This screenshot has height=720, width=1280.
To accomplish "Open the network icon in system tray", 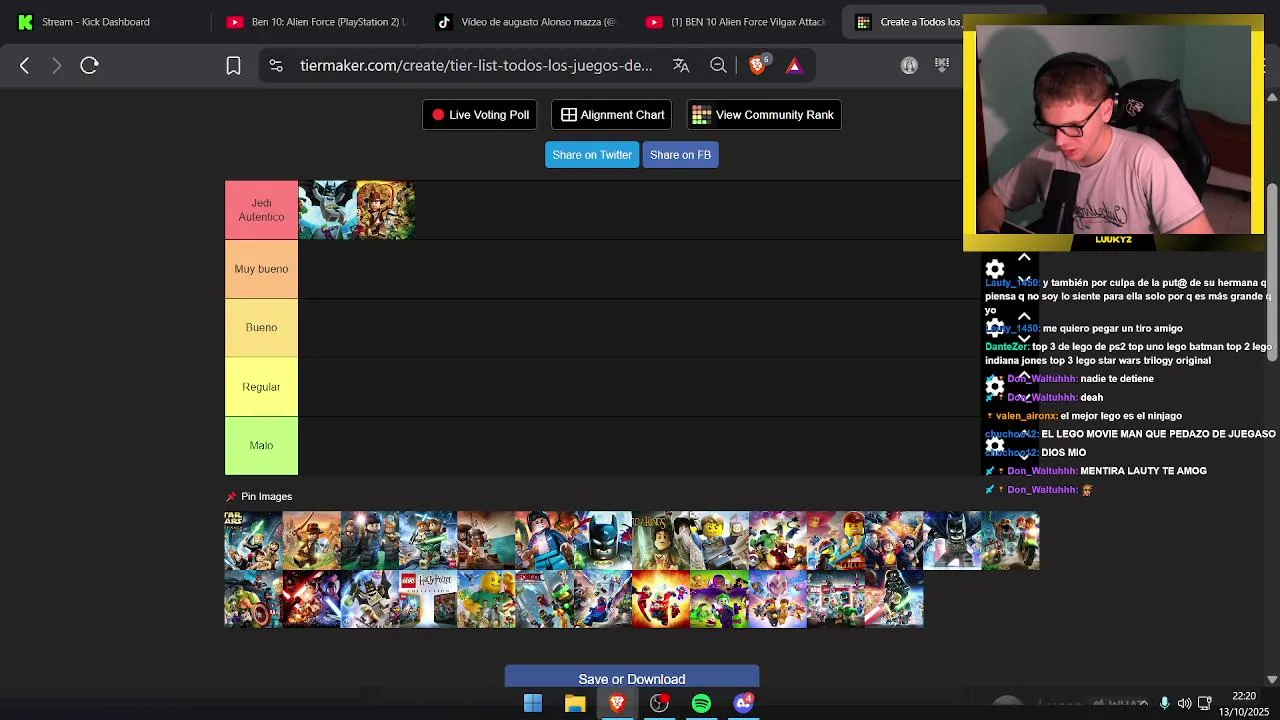I will [x=1205, y=704].
